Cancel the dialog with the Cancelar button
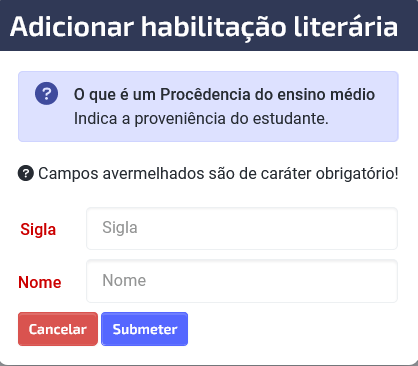Screen dimensions: 418x366 pos(58,329)
